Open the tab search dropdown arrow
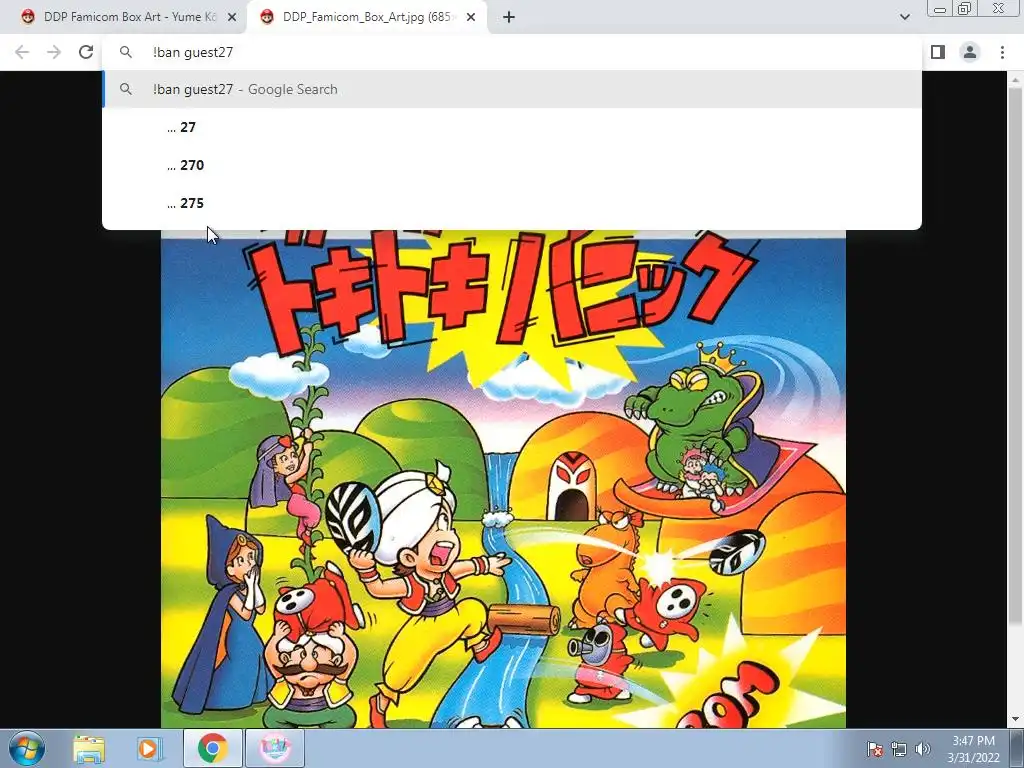 [904, 17]
